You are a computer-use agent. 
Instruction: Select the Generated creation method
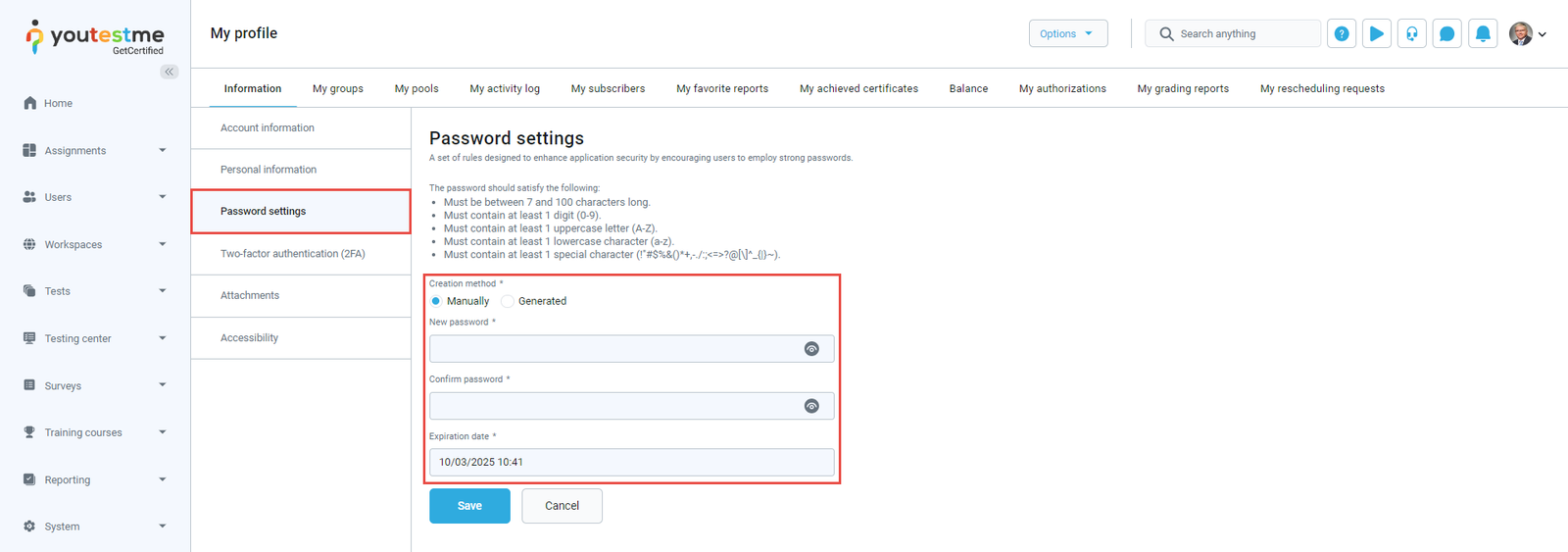(x=508, y=301)
